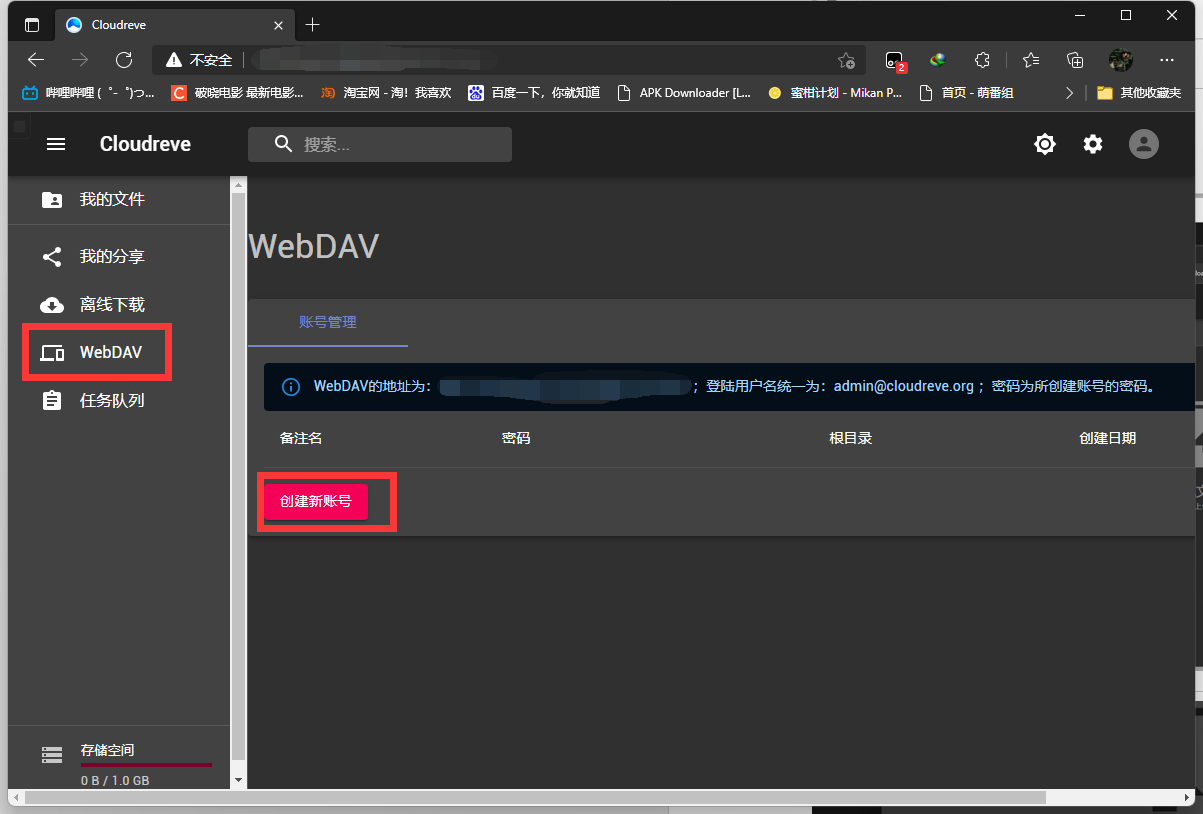Open the APK Downloader bookmark
This screenshot has height=814, width=1203.
[x=683, y=92]
